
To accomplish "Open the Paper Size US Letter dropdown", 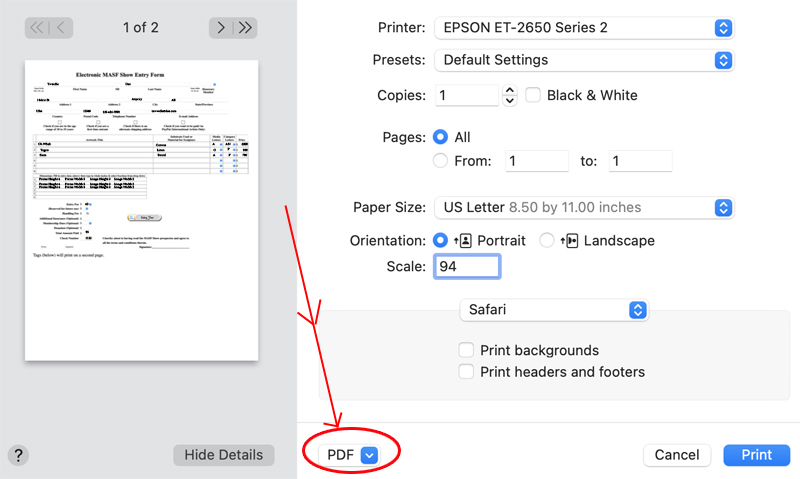I will 584,208.
